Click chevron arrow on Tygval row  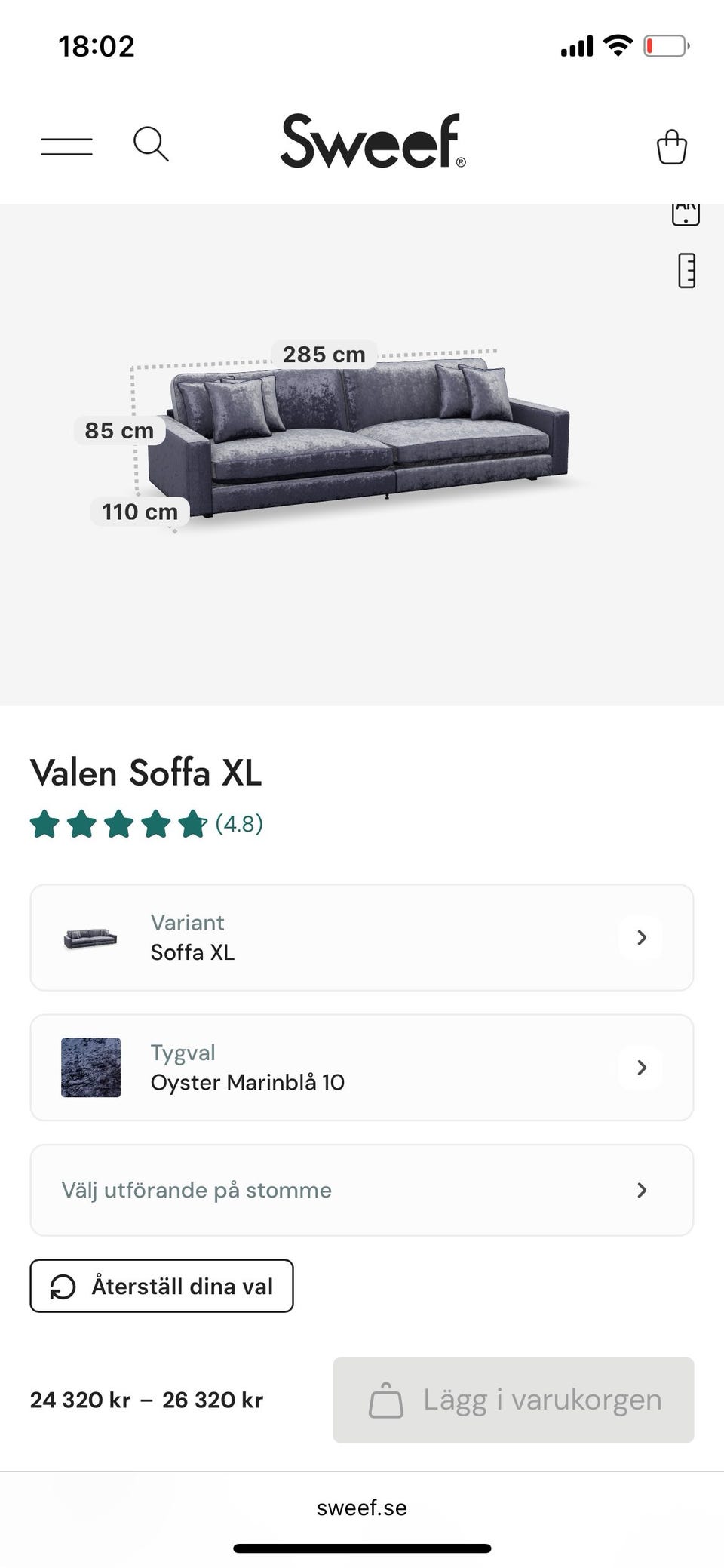(642, 1067)
